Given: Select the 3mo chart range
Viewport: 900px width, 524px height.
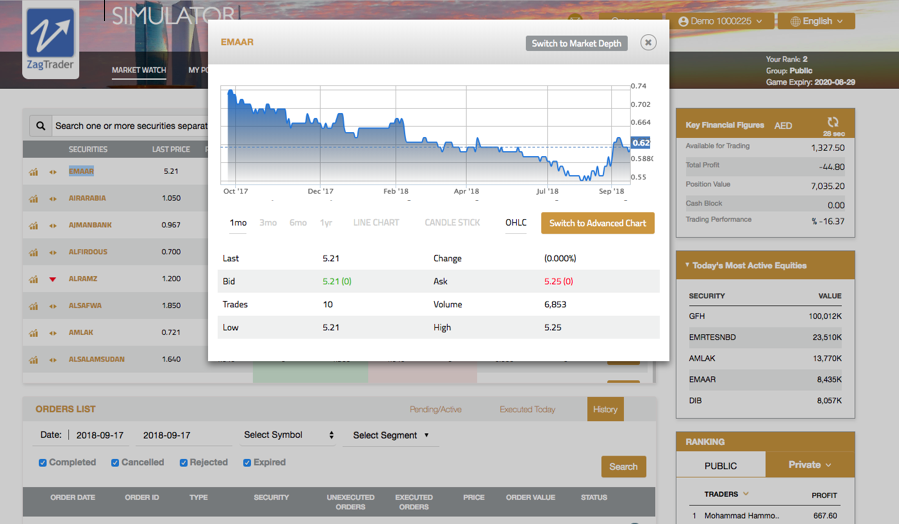Looking at the screenshot, I should coord(268,223).
